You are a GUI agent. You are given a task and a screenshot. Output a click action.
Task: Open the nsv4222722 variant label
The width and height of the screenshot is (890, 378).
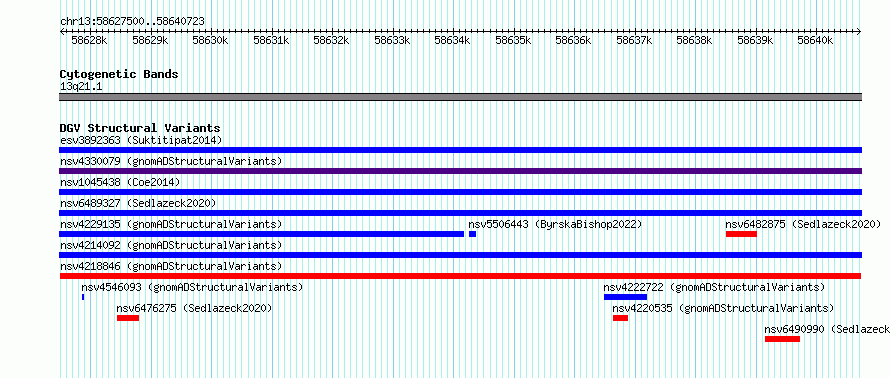pyautogui.click(x=714, y=287)
